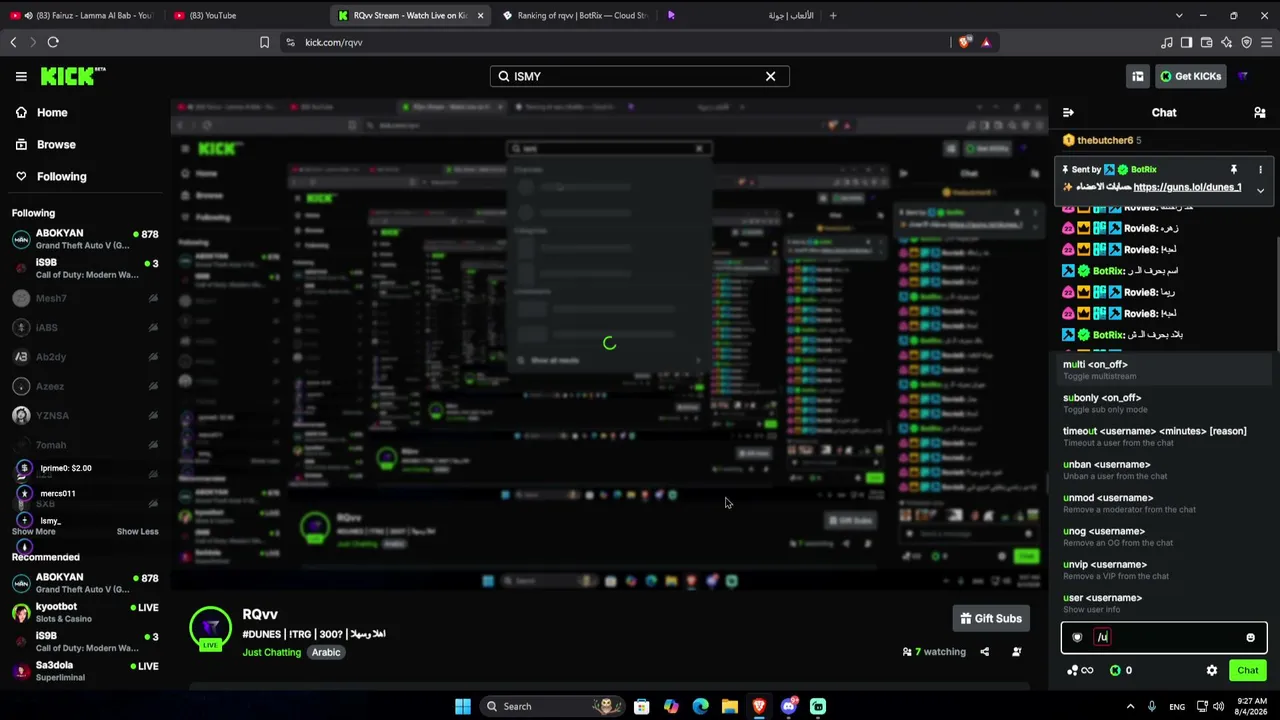Click the shield identity icon in chat input
Viewport: 1280px width, 720px height.
1077,637
